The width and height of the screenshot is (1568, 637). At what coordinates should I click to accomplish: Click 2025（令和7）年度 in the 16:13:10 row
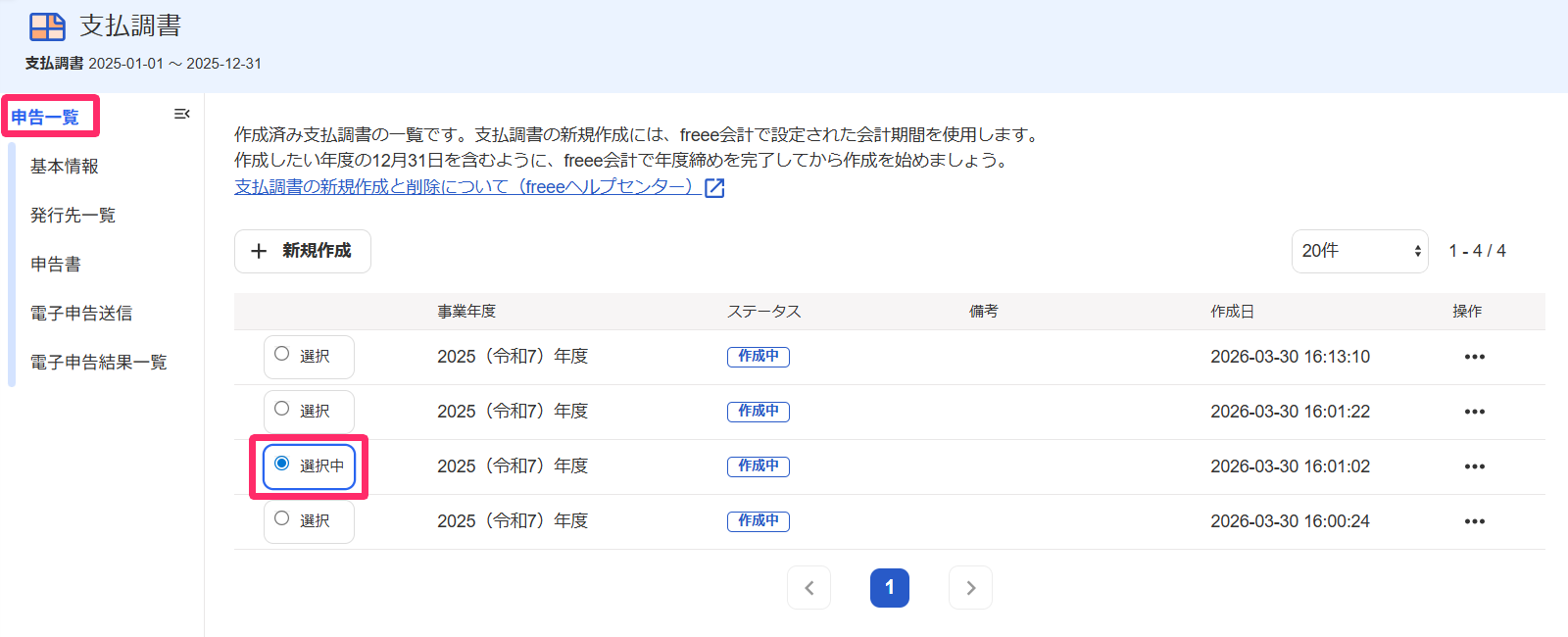pos(513,357)
